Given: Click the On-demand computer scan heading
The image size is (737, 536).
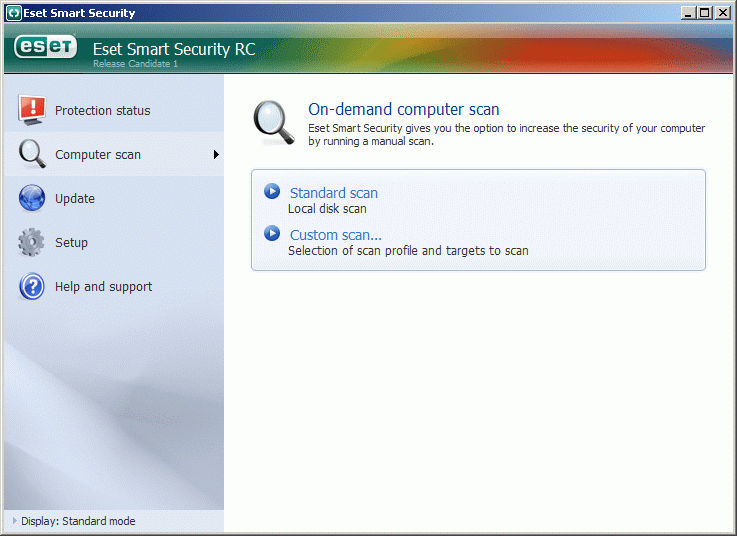Looking at the screenshot, I should point(403,109).
